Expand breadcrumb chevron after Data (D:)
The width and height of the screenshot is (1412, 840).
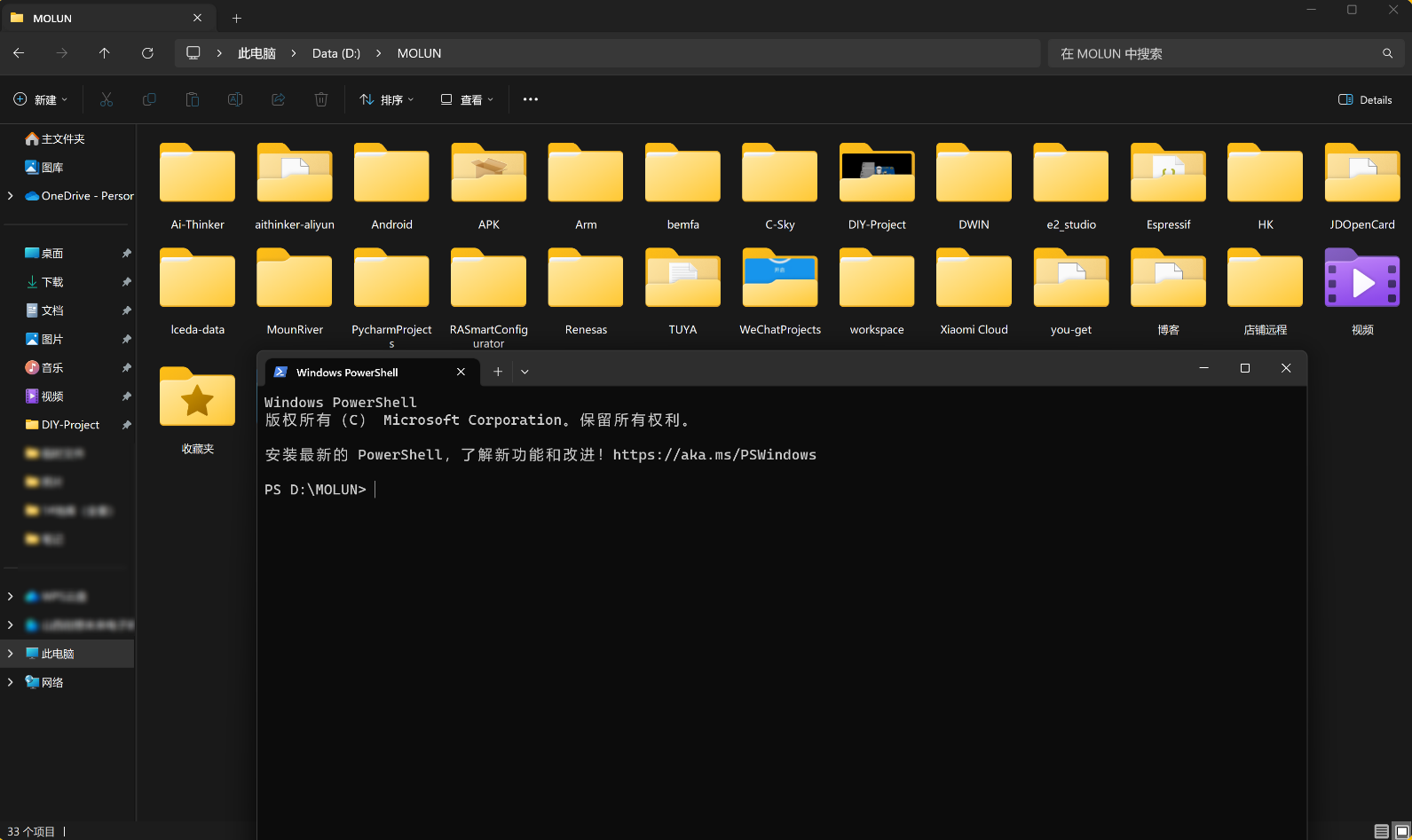click(379, 53)
